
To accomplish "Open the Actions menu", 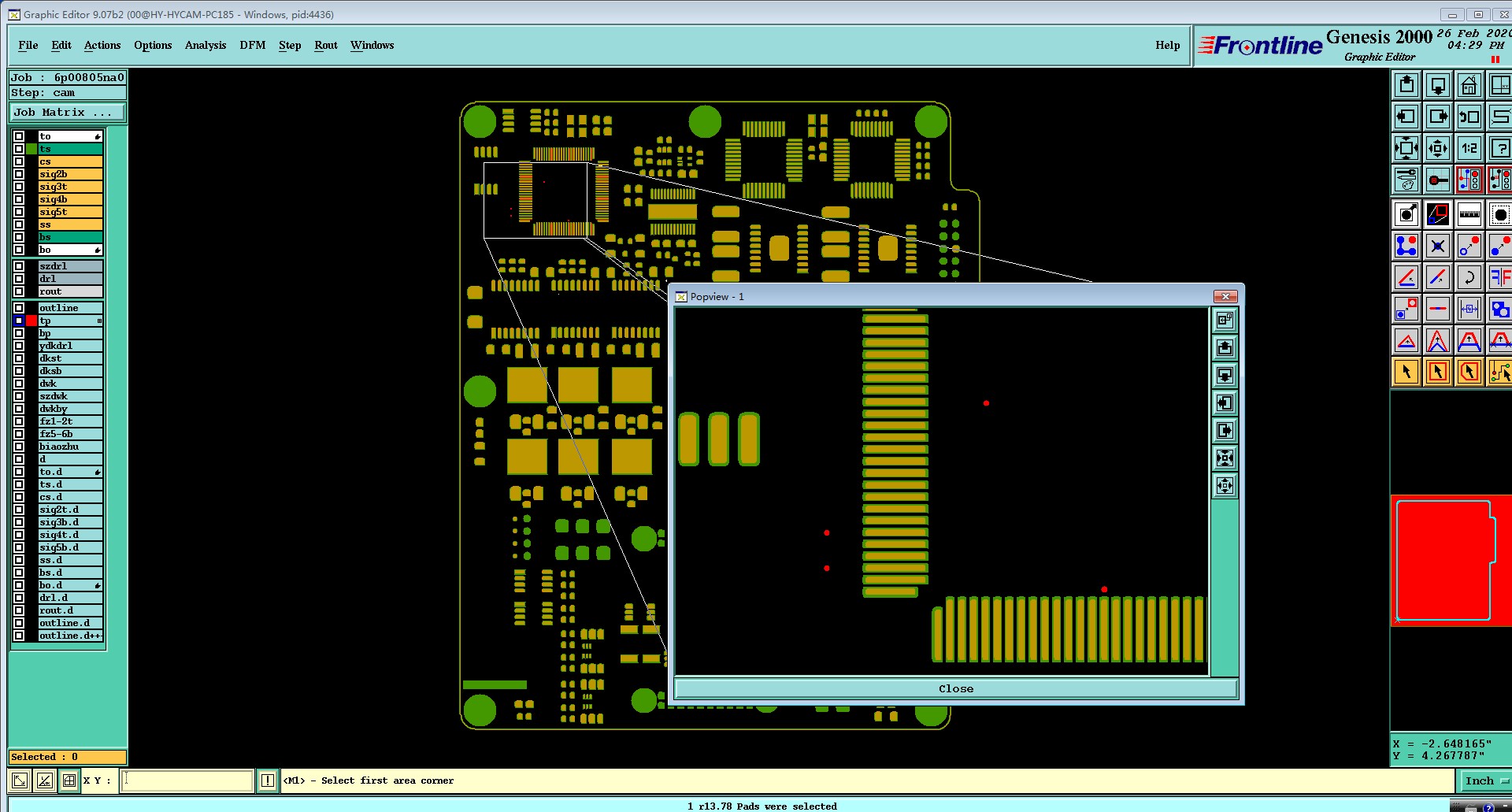I will pos(102,45).
